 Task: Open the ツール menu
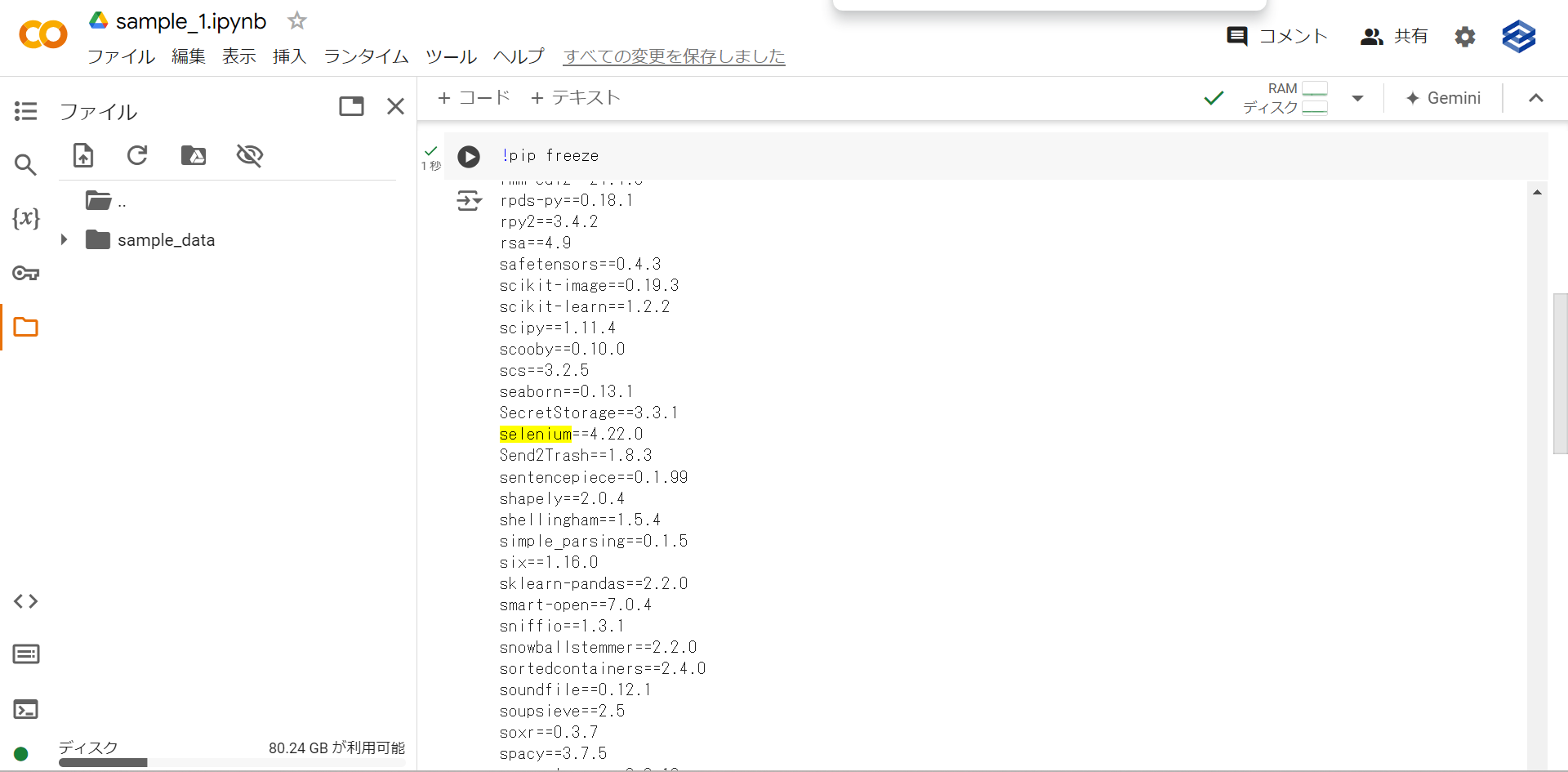(x=450, y=56)
